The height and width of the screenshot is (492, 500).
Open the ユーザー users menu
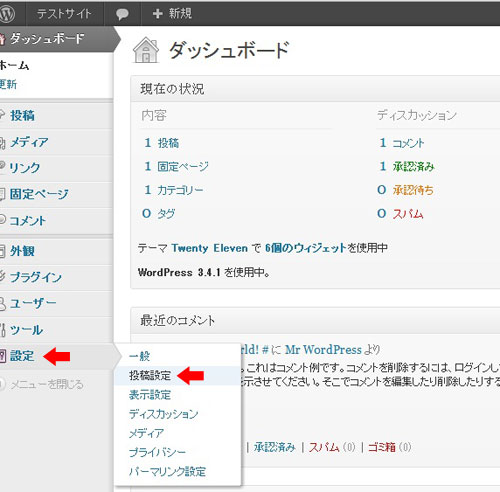33,303
